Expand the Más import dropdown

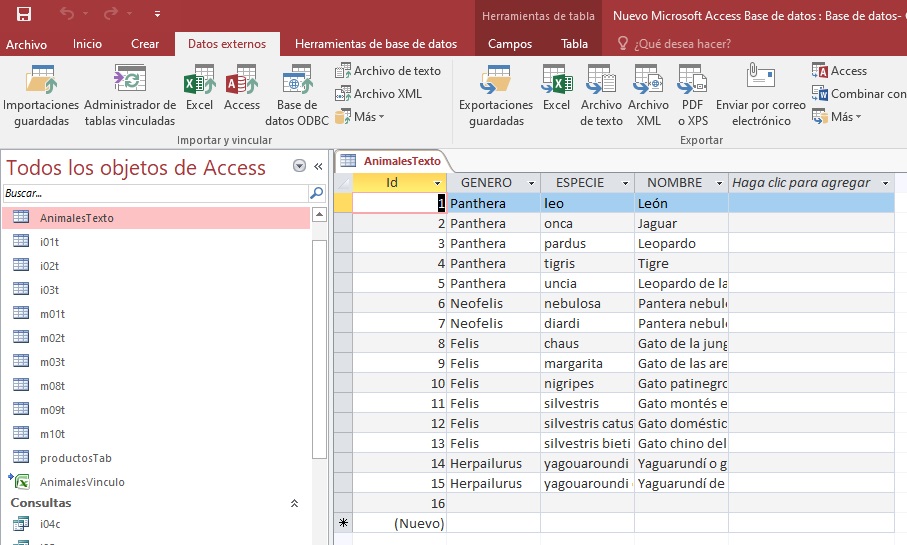point(360,117)
